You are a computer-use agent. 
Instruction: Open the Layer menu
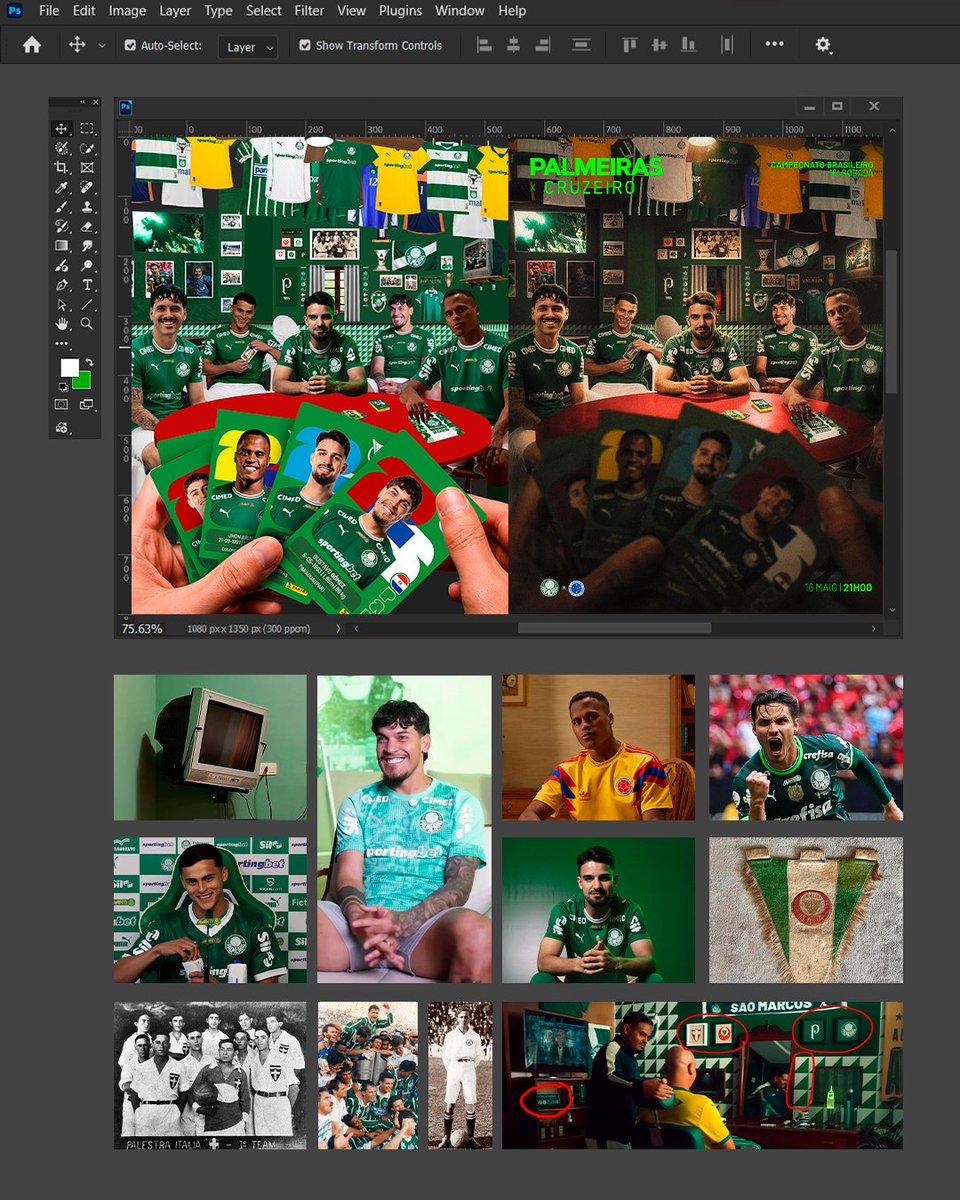(x=175, y=10)
